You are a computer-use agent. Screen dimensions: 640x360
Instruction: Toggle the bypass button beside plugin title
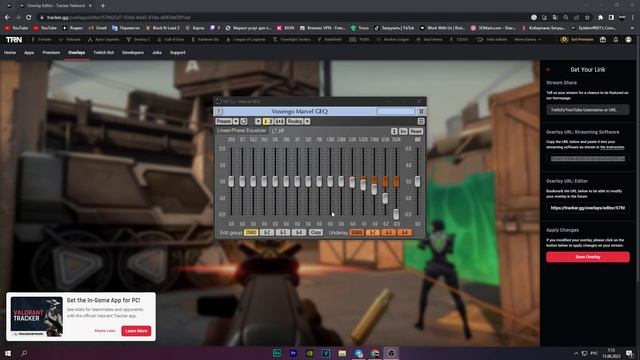[421, 111]
